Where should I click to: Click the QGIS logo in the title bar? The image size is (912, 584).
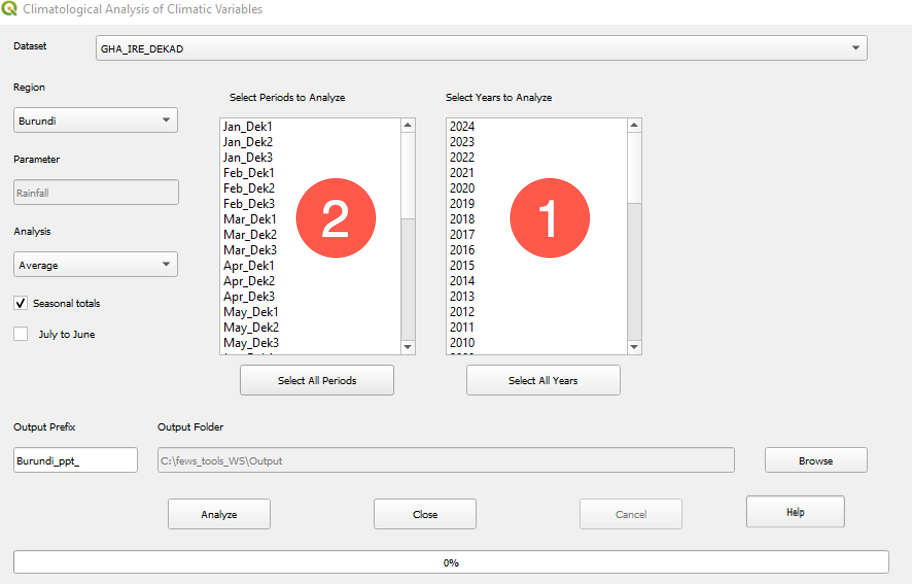(x=12, y=9)
